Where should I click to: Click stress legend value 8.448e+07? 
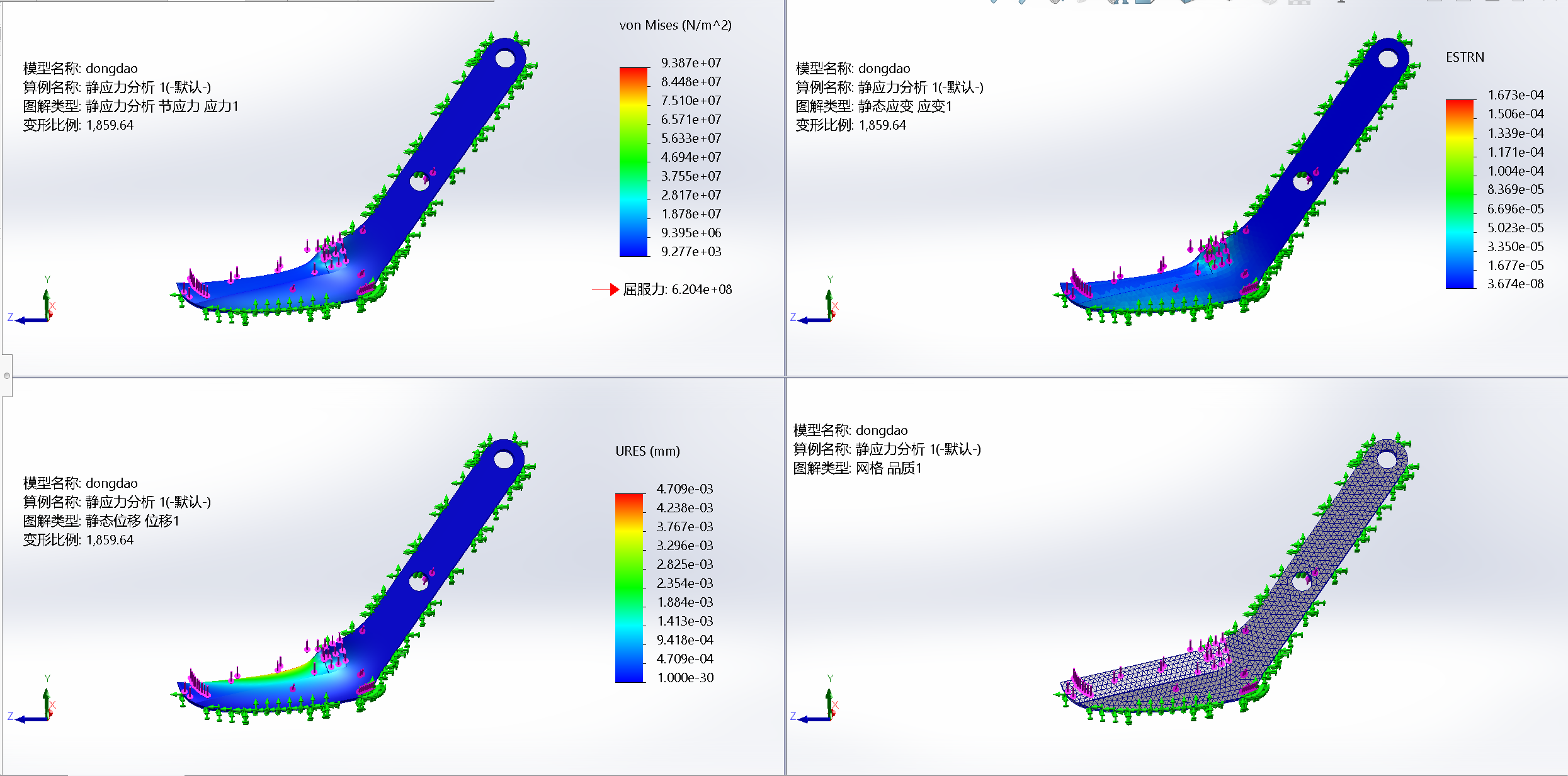pos(691,82)
